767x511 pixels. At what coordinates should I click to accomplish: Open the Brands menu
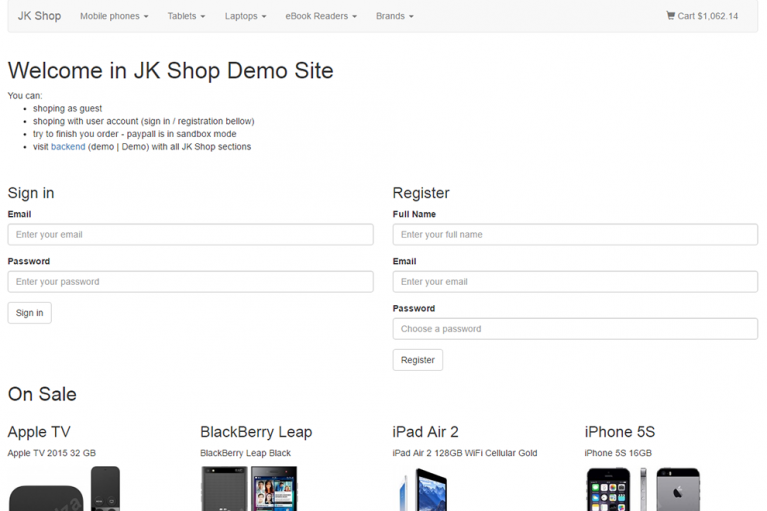coord(395,16)
